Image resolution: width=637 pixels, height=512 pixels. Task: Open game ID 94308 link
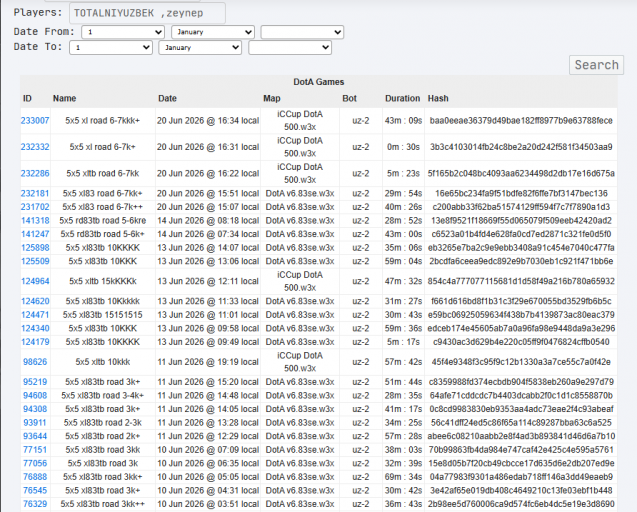(x=35, y=409)
